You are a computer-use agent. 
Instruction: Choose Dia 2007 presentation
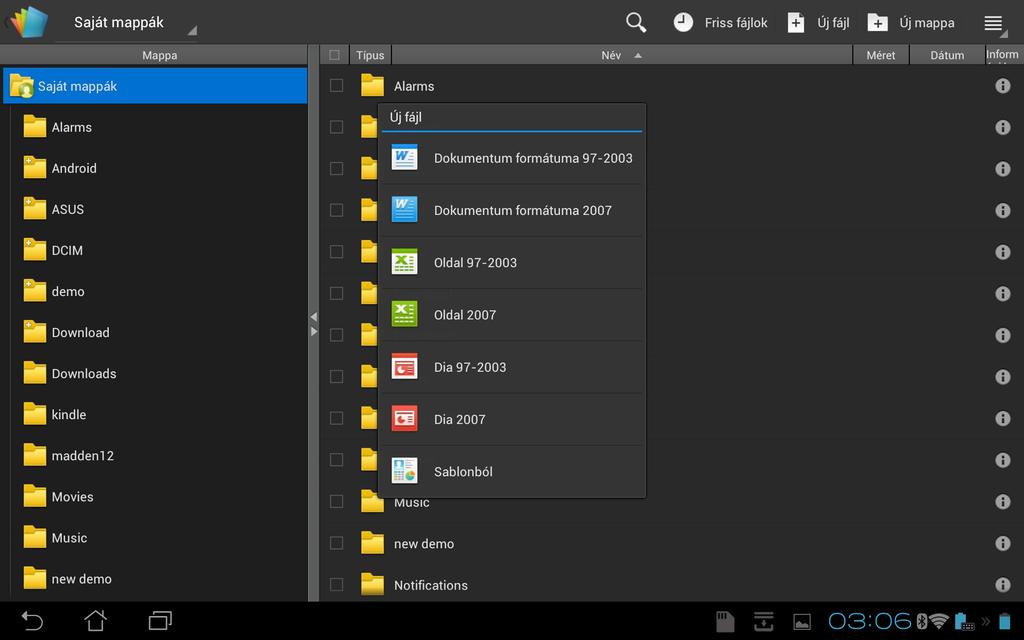tap(512, 419)
